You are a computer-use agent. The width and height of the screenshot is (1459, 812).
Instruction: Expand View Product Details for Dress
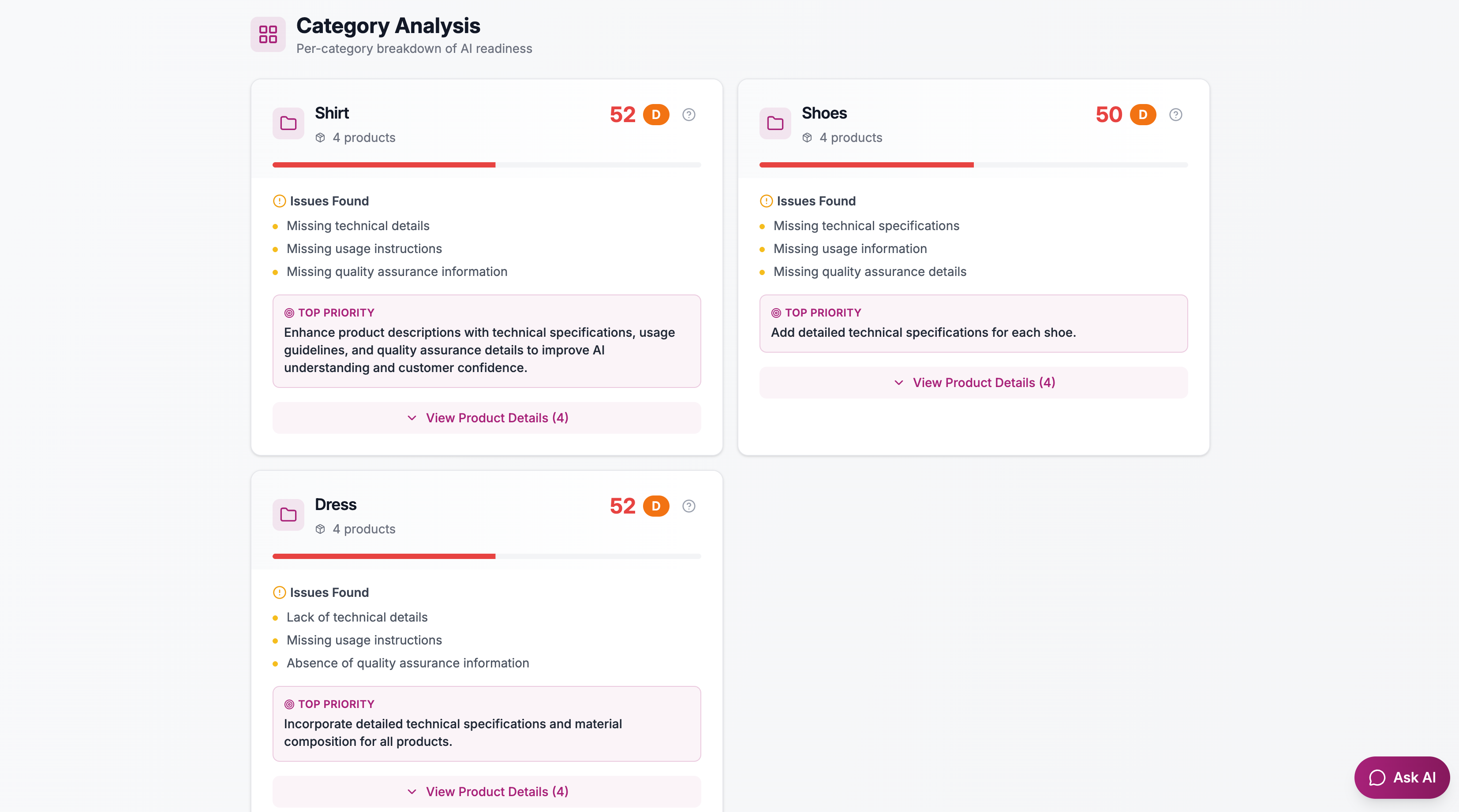click(486, 792)
